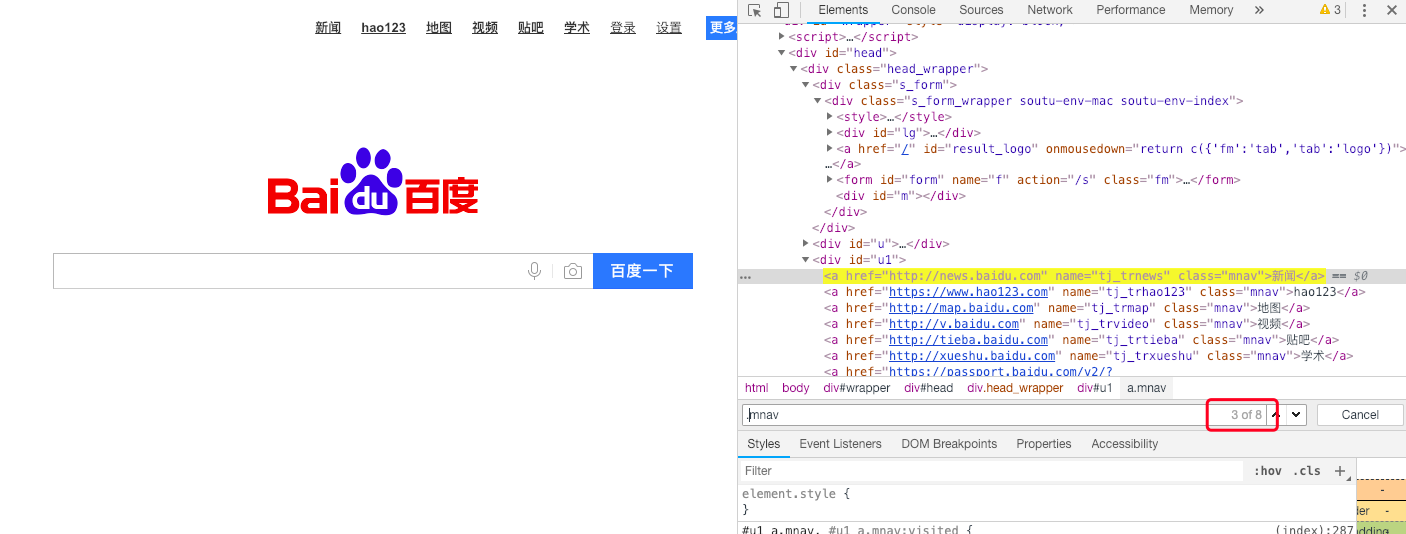
Task: Go to next search match arrow
Action: [1296, 414]
